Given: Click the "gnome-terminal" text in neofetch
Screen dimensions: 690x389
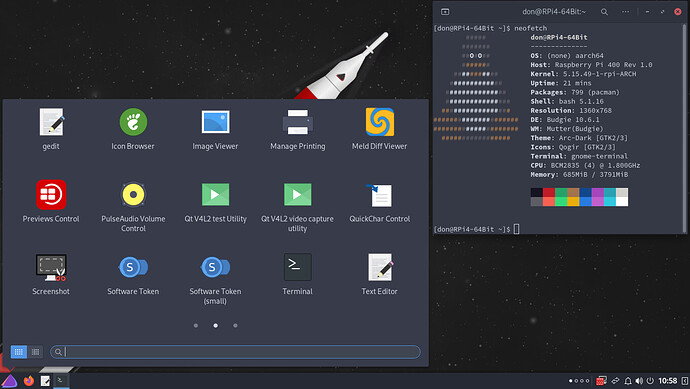Looking at the screenshot, I should click(x=599, y=156).
